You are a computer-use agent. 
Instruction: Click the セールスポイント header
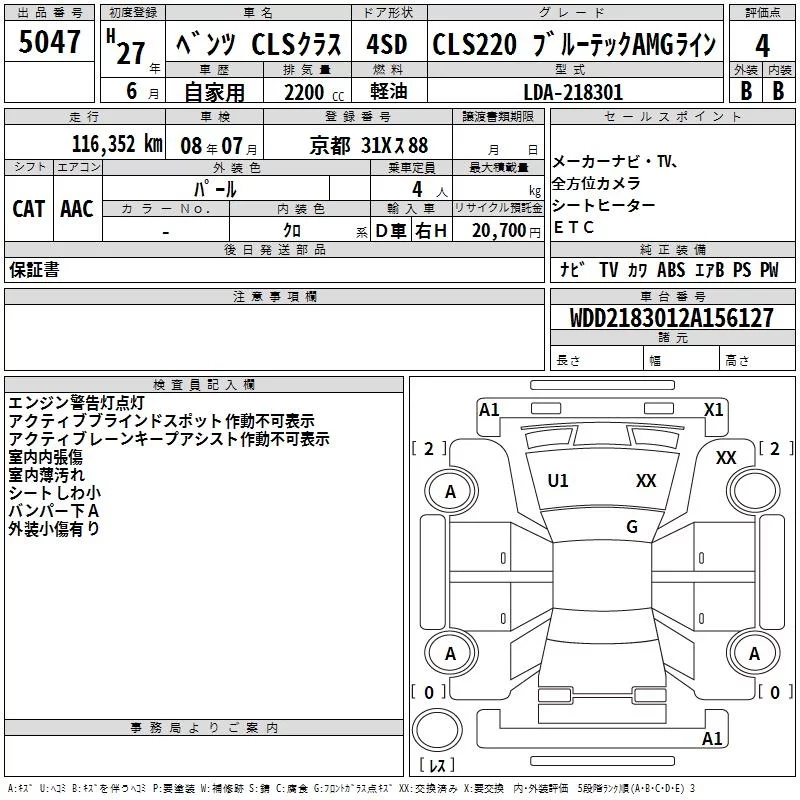coord(672,116)
